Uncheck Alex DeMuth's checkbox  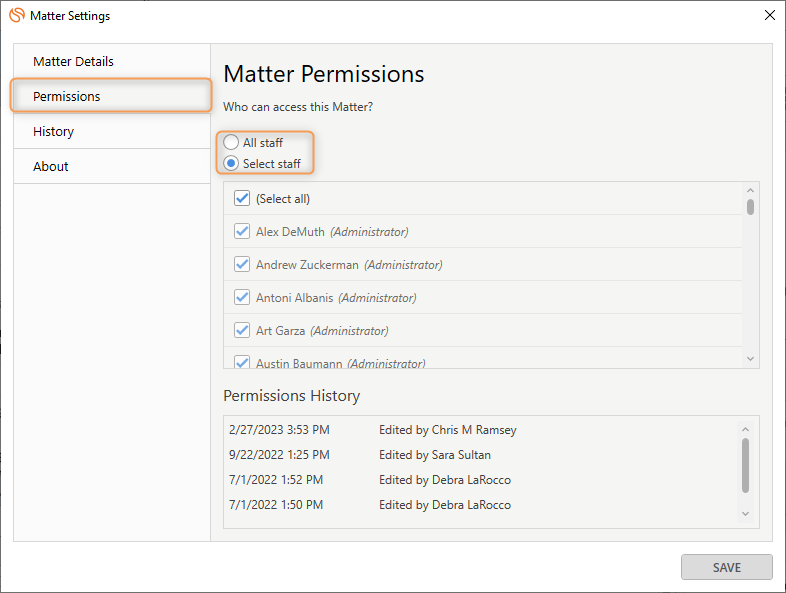point(242,232)
